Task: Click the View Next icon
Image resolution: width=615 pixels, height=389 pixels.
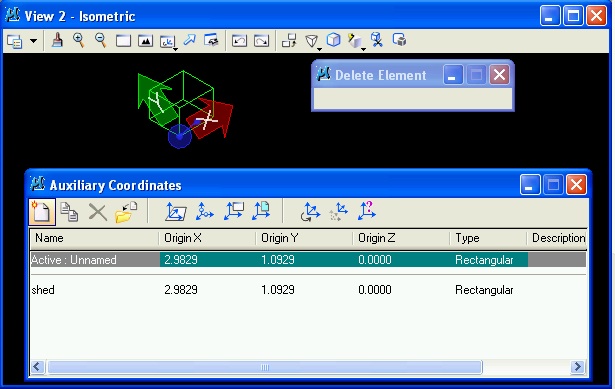Action: [x=261, y=41]
